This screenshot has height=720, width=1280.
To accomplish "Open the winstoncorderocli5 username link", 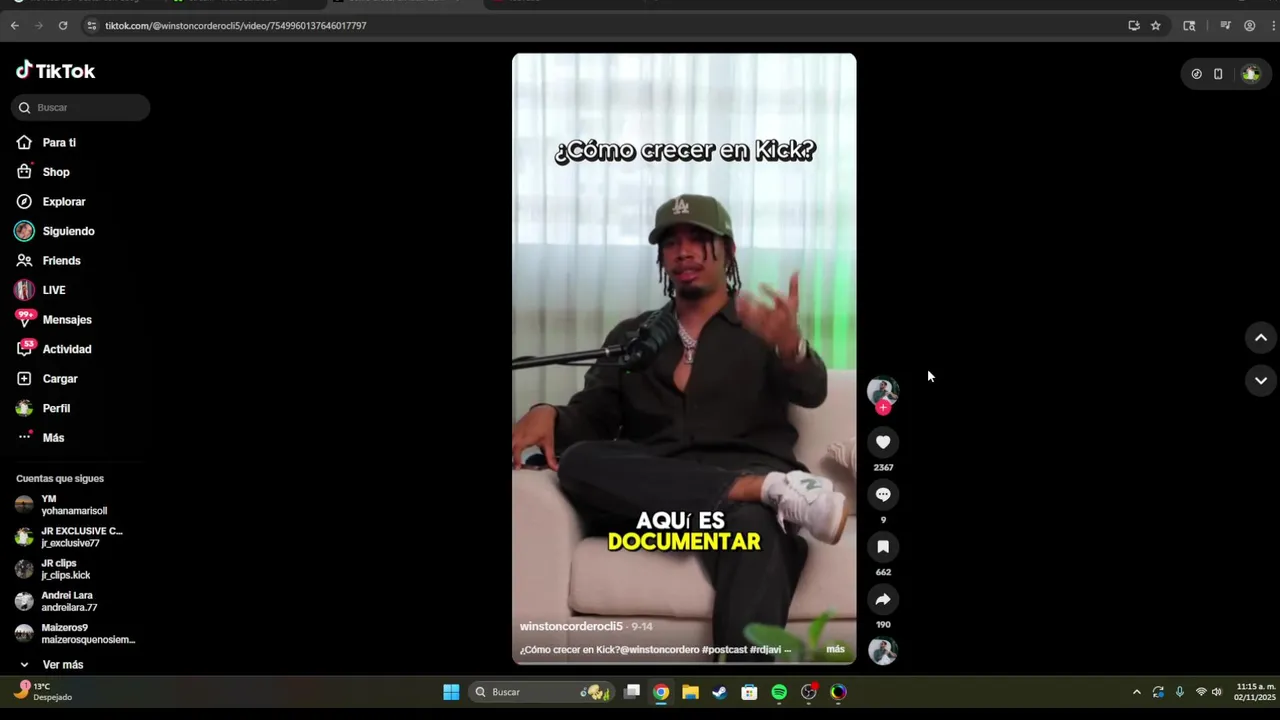I will (x=571, y=626).
